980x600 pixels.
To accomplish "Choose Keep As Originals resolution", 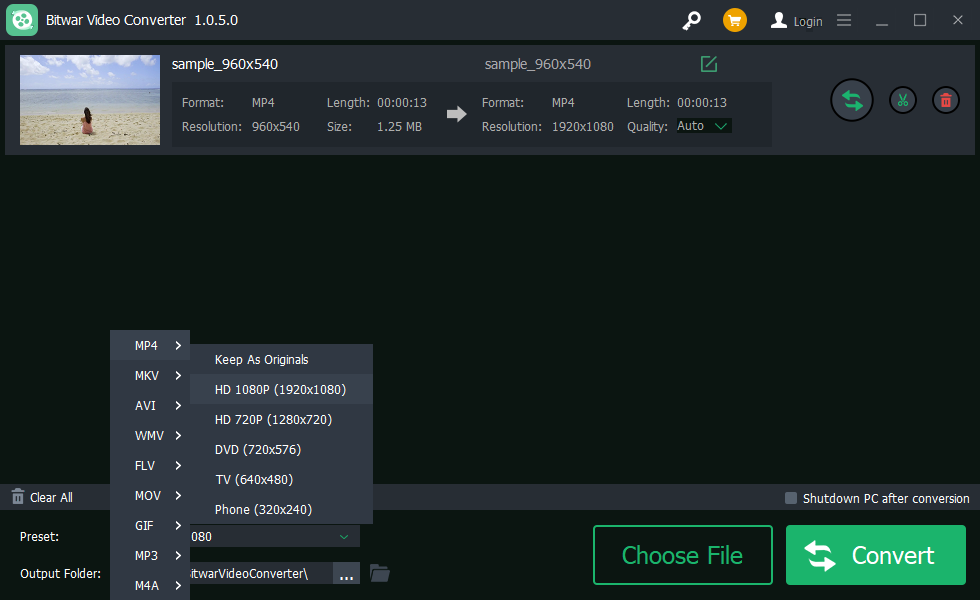I will 281,359.
